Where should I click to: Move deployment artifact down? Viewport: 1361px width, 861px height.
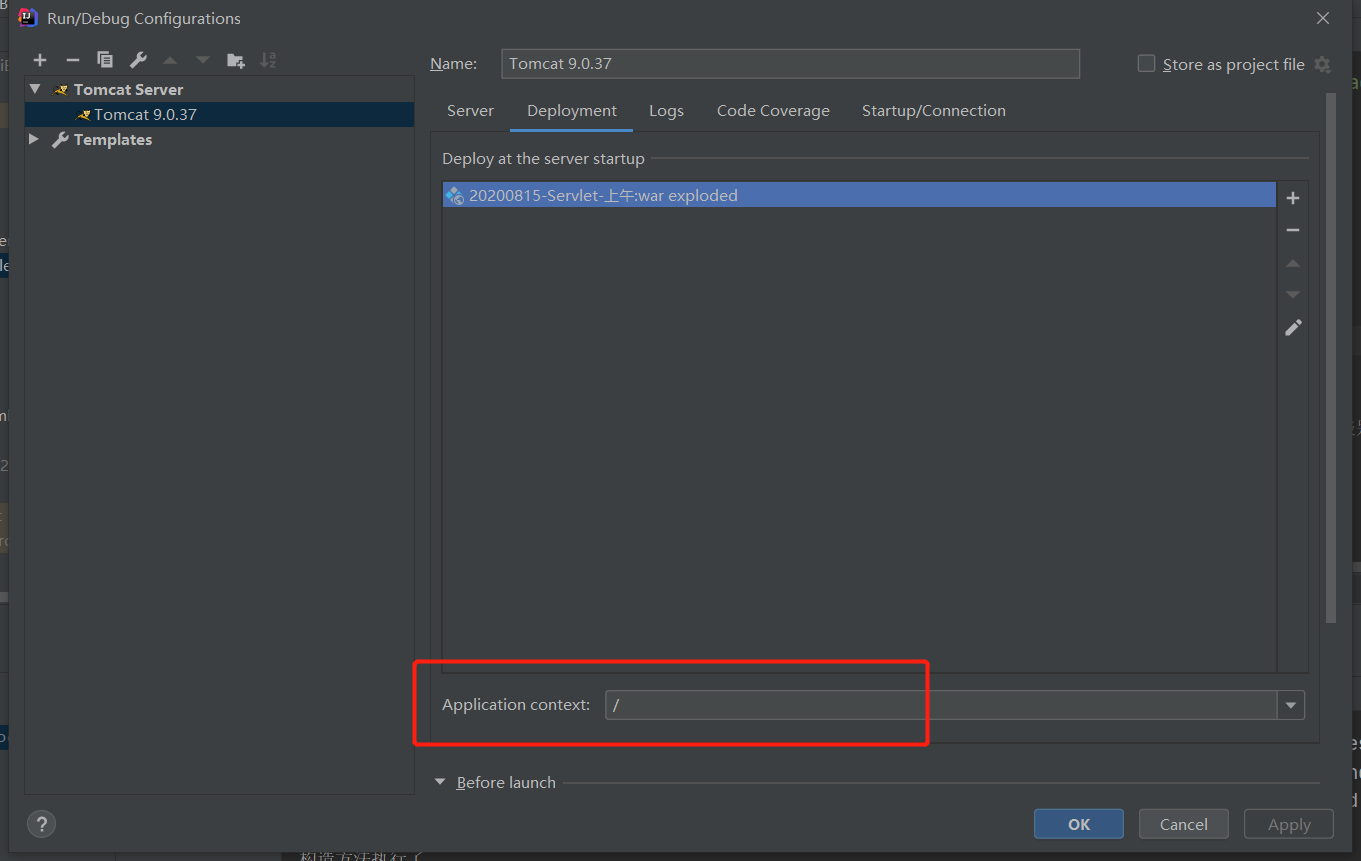tap(1293, 295)
